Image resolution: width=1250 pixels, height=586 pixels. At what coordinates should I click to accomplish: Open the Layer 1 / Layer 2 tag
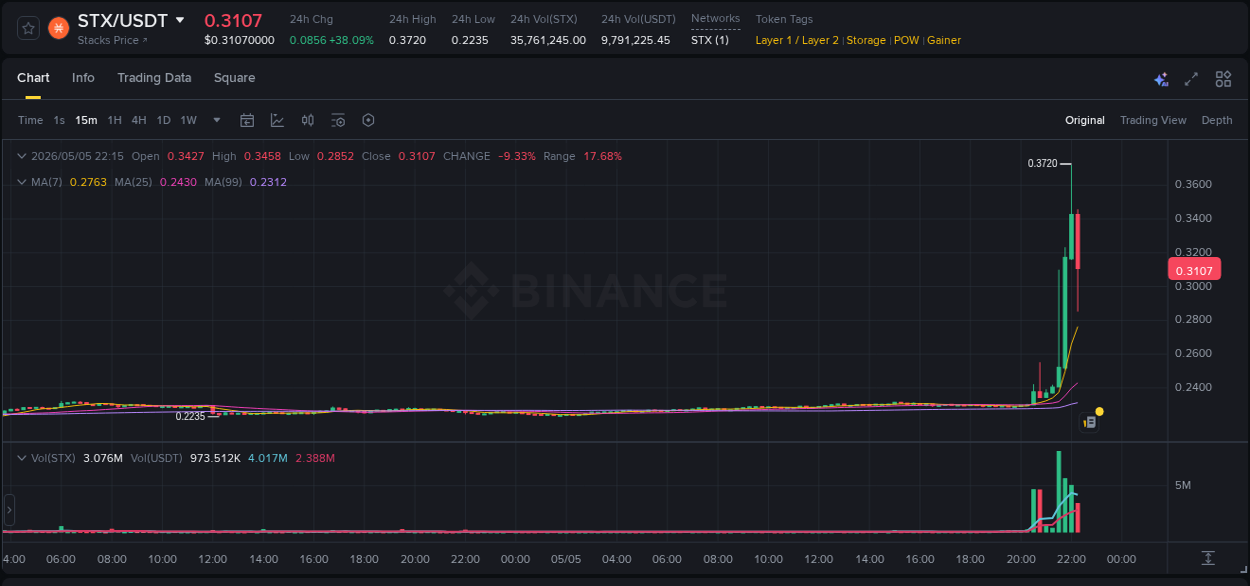coord(797,40)
